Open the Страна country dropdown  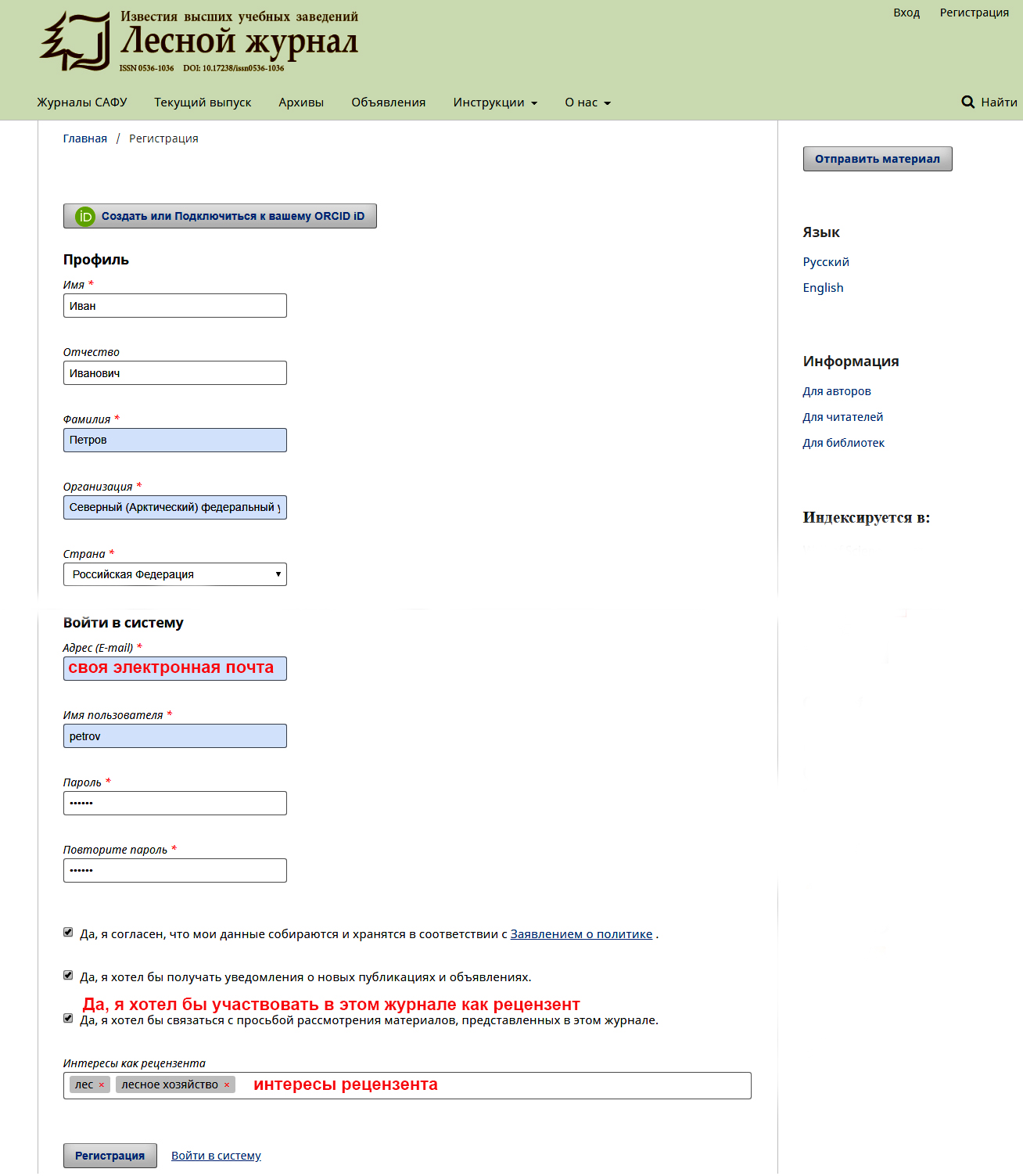174,574
